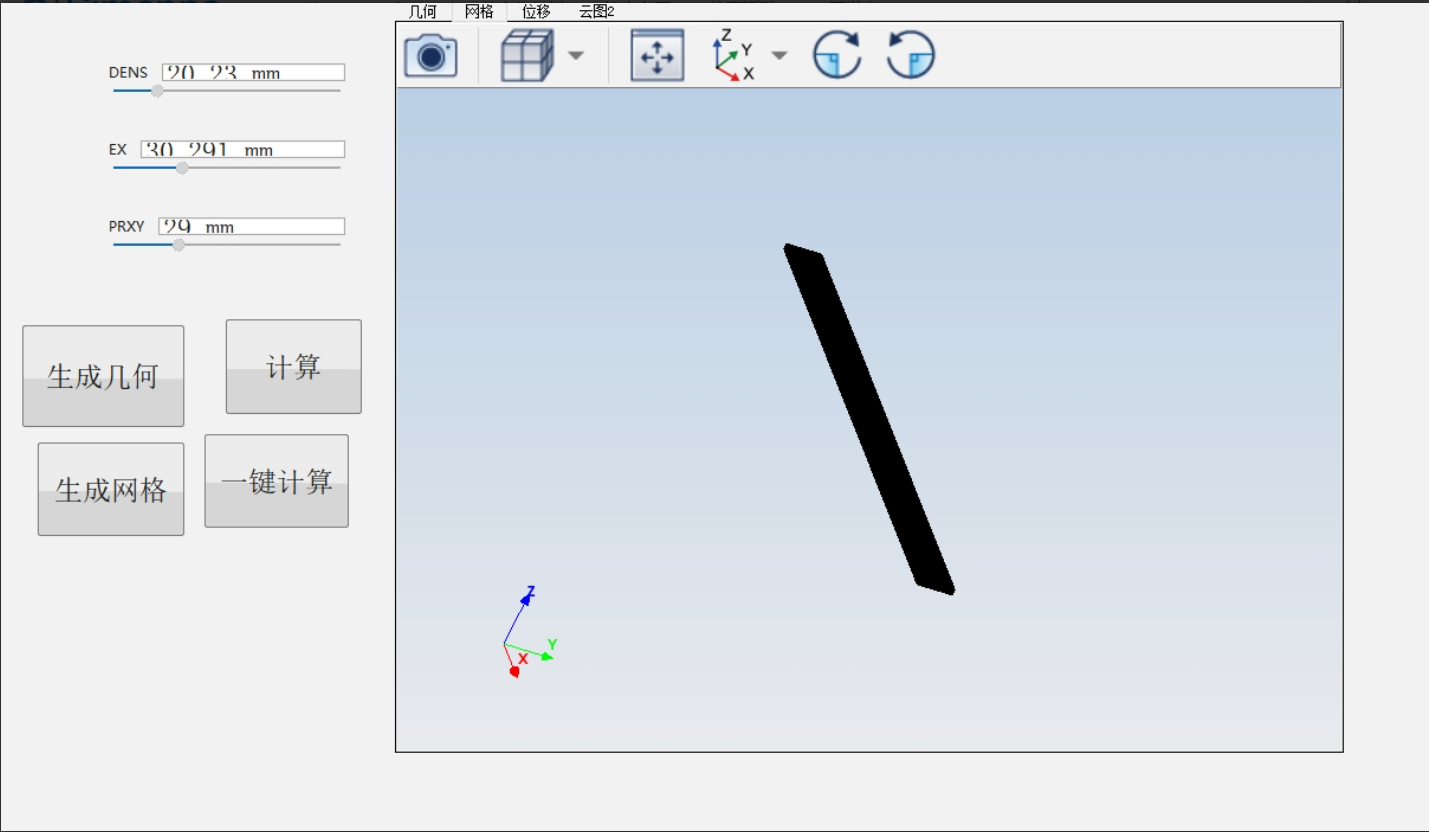The image size is (1429, 832).
Task: Switch to the 网格 tab
Action: (x=479, y=12)
